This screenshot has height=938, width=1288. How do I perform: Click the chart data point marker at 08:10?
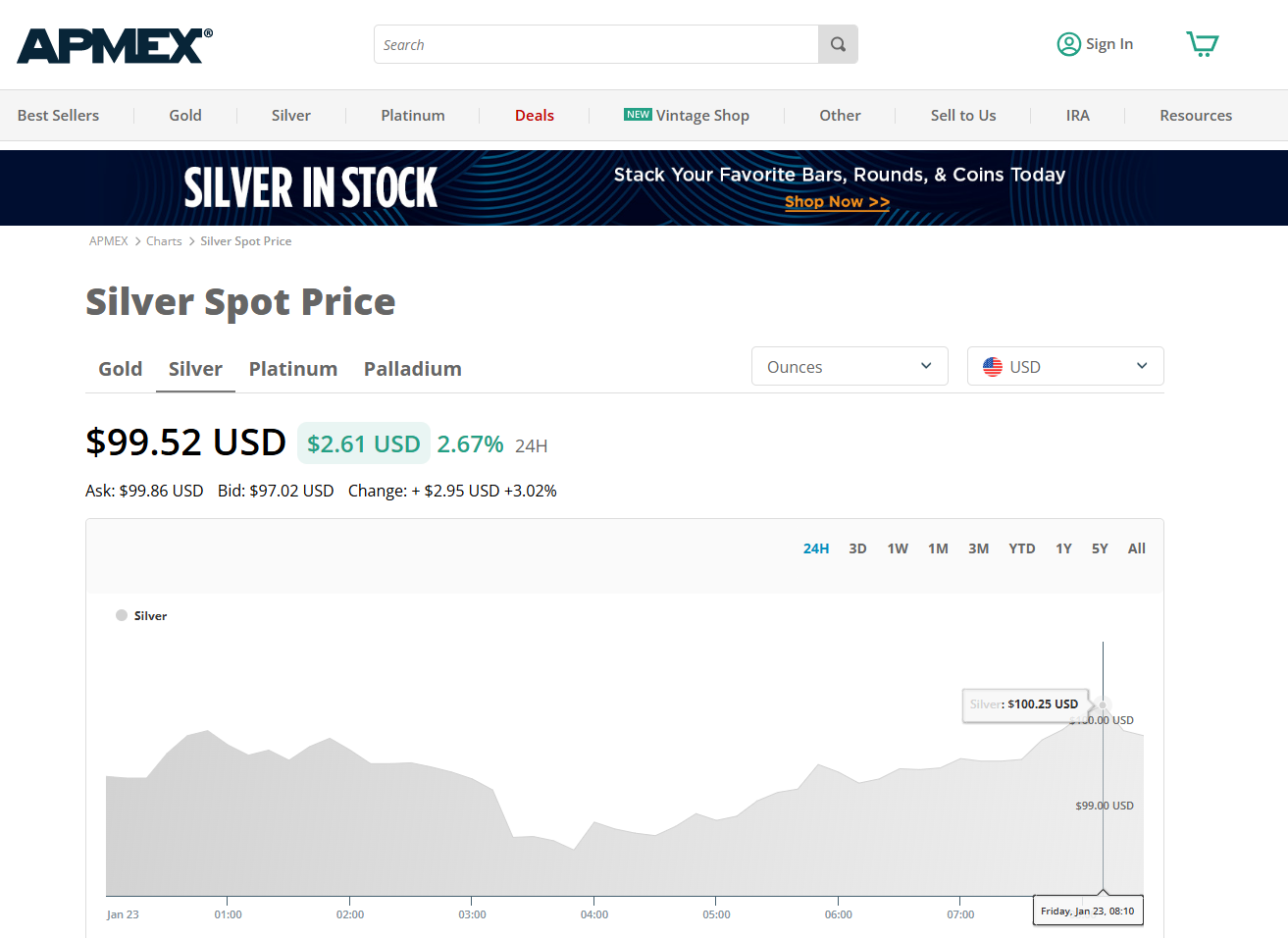click(1103, 705)
